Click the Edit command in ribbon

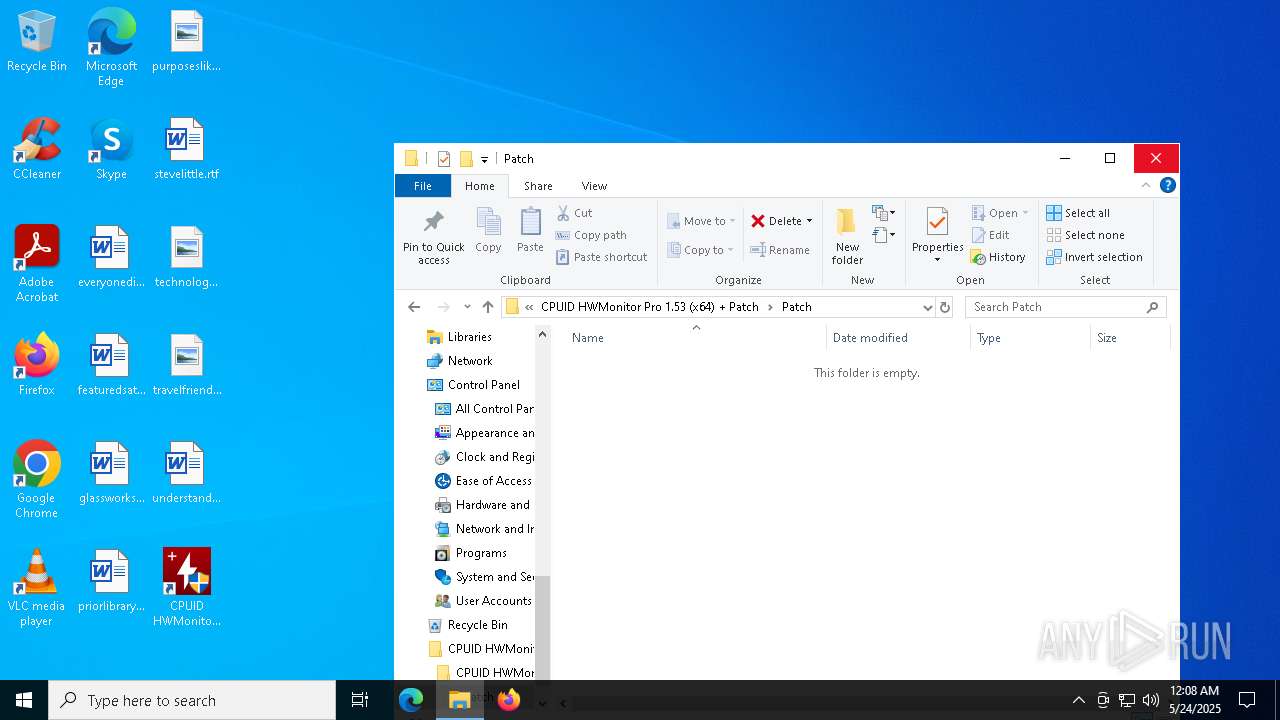coord(991,235)
